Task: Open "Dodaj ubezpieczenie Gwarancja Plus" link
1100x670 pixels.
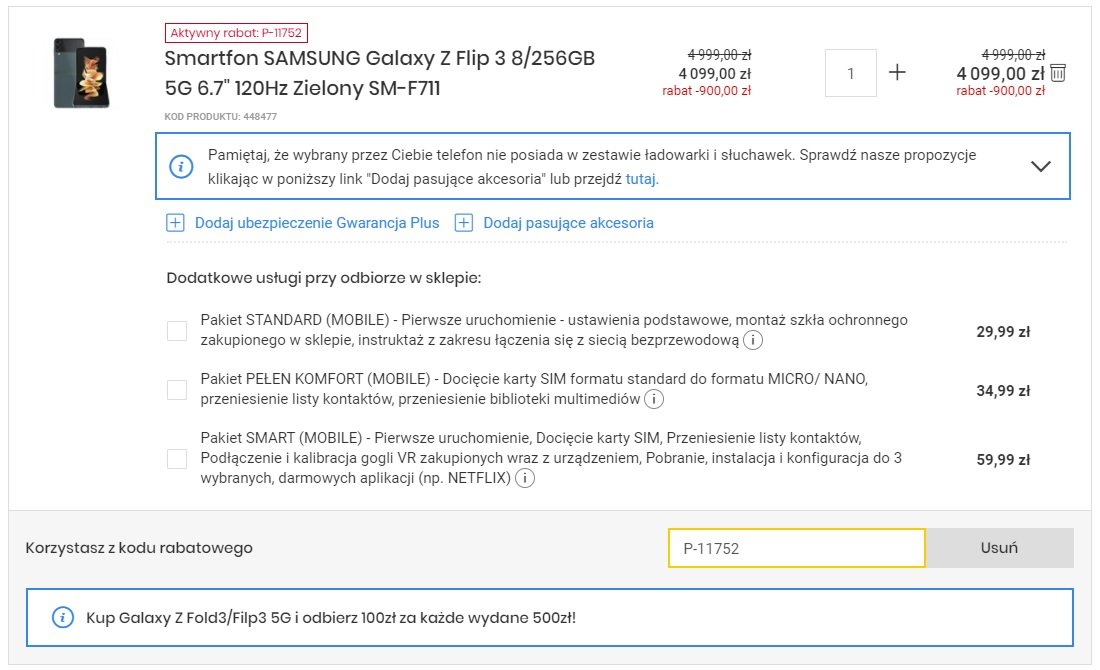Action: click(317, 223)
